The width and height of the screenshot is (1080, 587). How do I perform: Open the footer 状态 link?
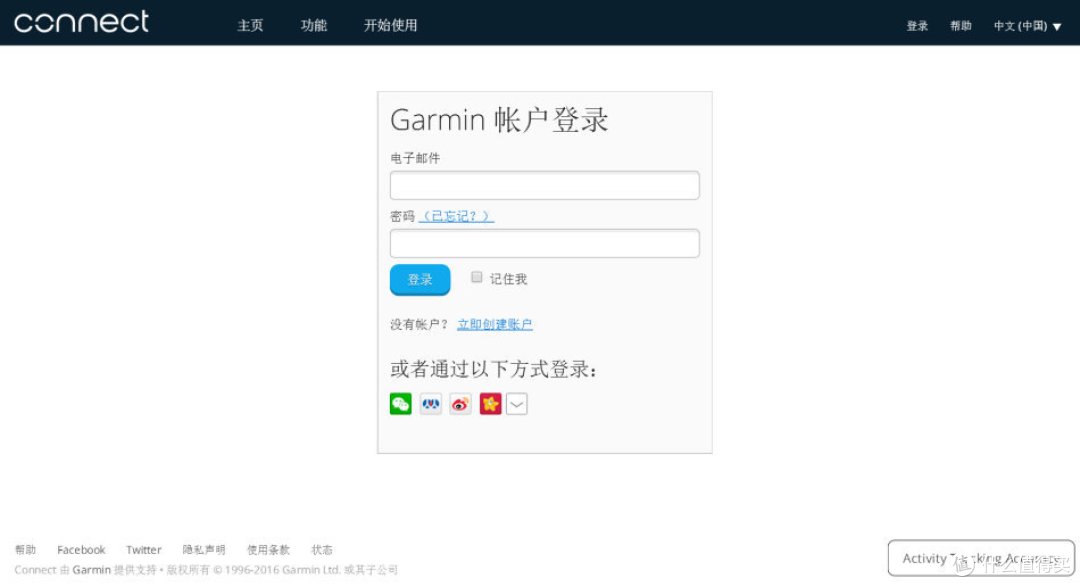click(x=322, y=550)
